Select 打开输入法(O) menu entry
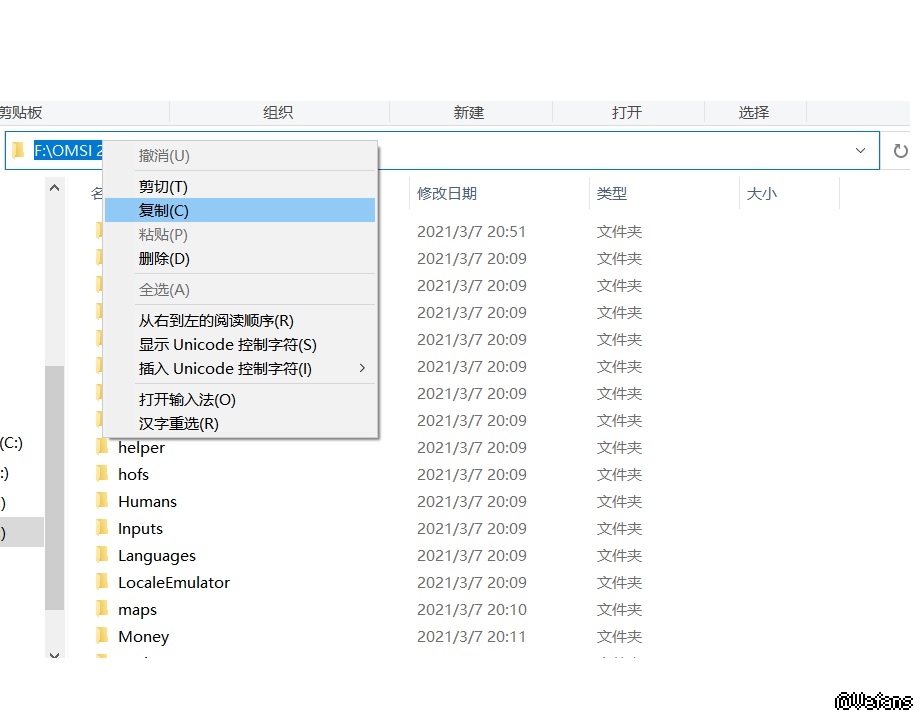Screen dimensions: 924x722 (187, 400)
